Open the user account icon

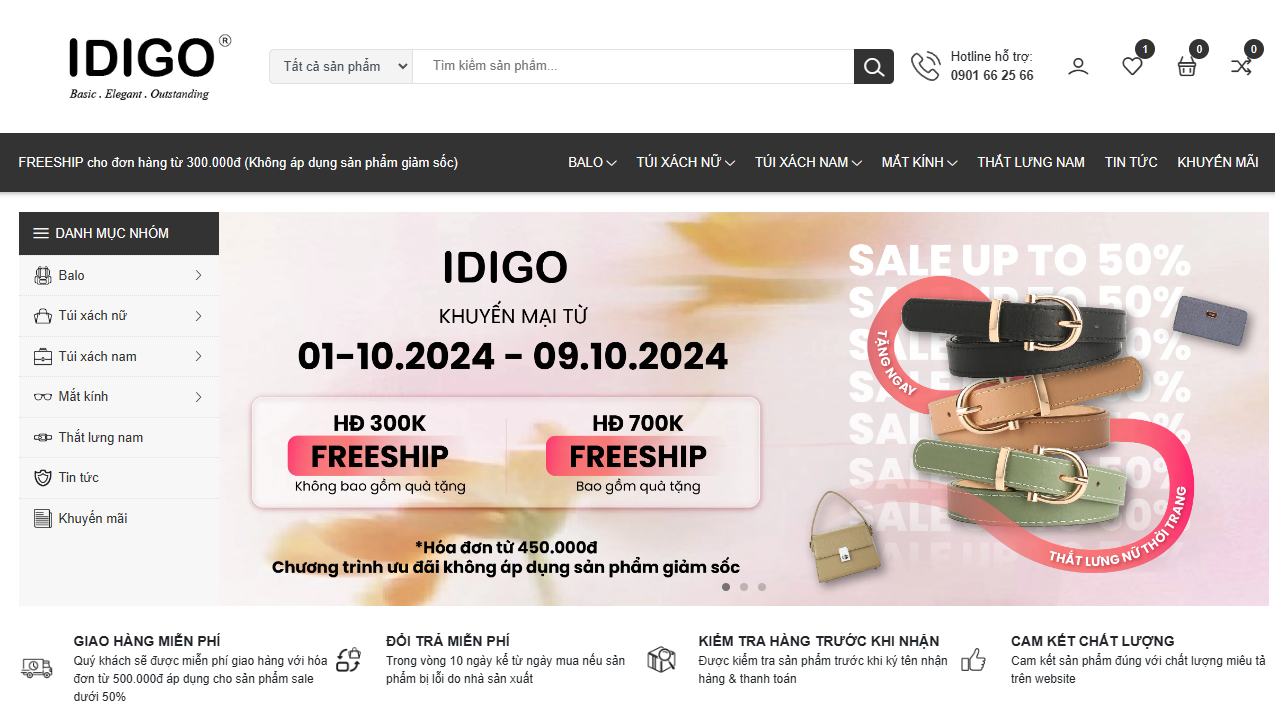1078,67
